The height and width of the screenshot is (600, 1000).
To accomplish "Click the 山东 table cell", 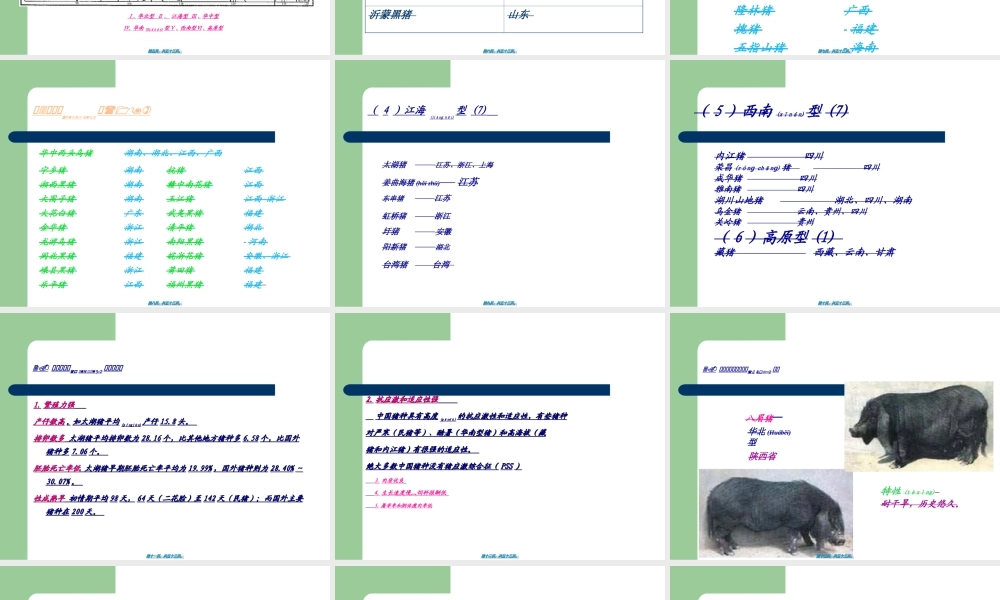I will (520, 15).
